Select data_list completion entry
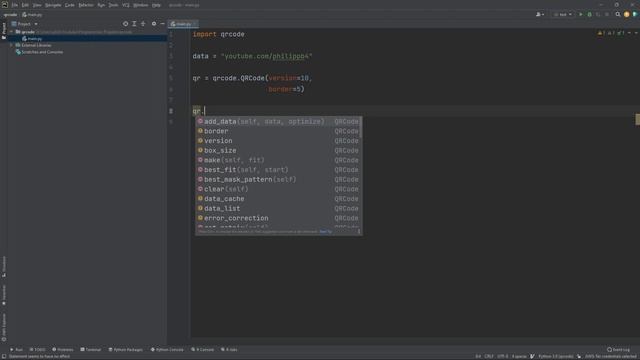This screenshot has width=640, height=360. 278,209
